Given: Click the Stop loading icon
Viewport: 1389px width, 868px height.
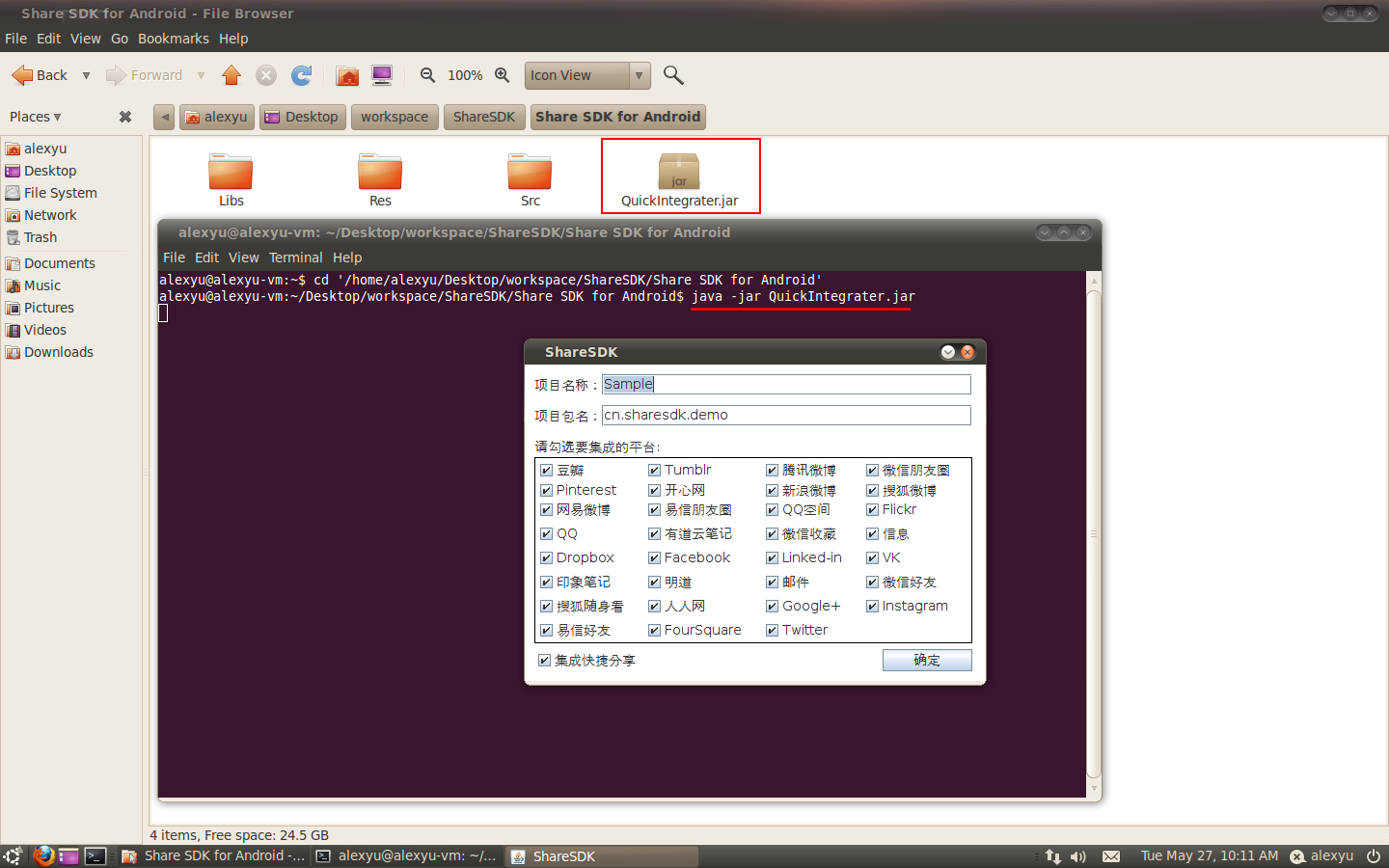Looking at the screenshot, I should coord(266,75).
